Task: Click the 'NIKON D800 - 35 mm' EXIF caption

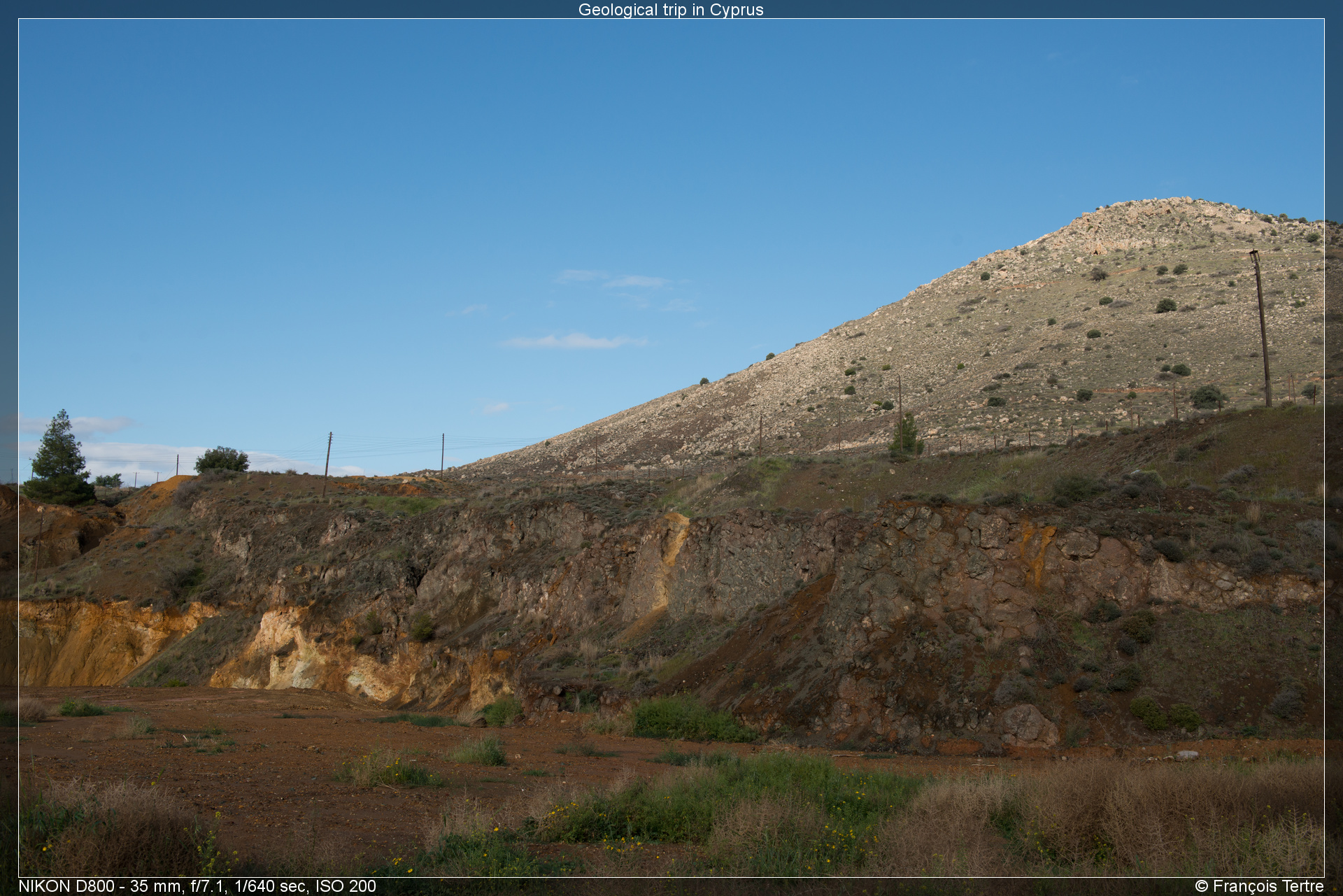Action: 197,886
